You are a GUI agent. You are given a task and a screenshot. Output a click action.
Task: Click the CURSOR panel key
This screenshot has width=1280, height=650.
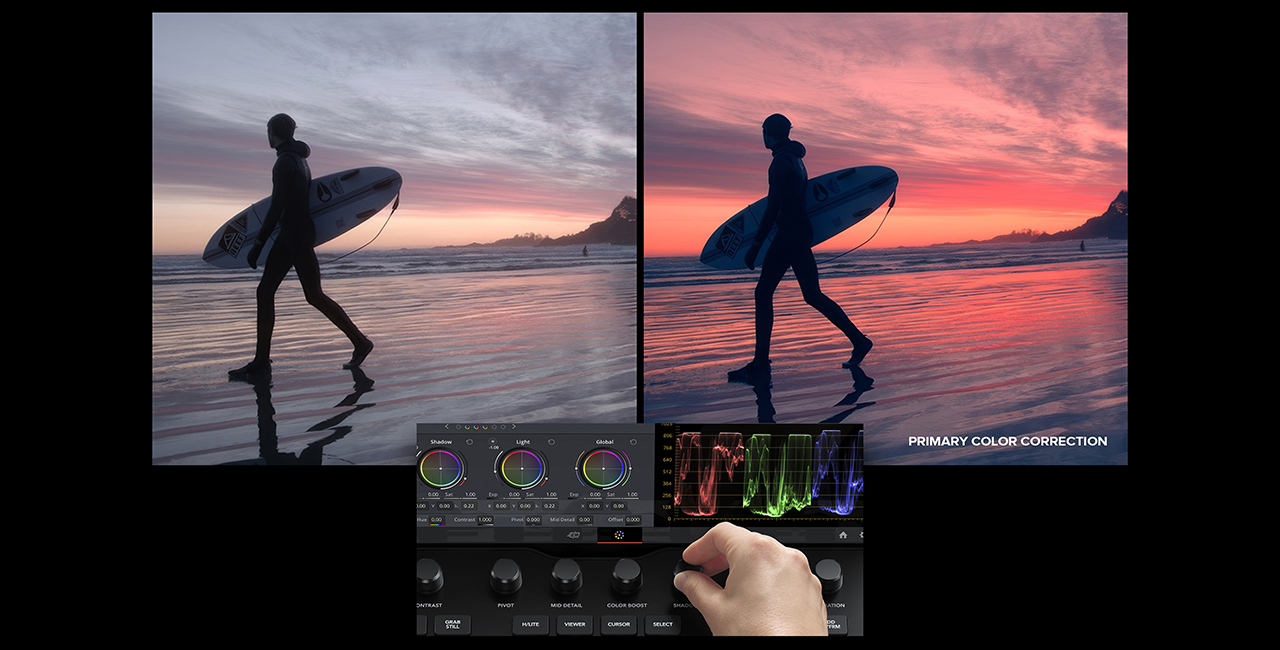coord(619,625)
